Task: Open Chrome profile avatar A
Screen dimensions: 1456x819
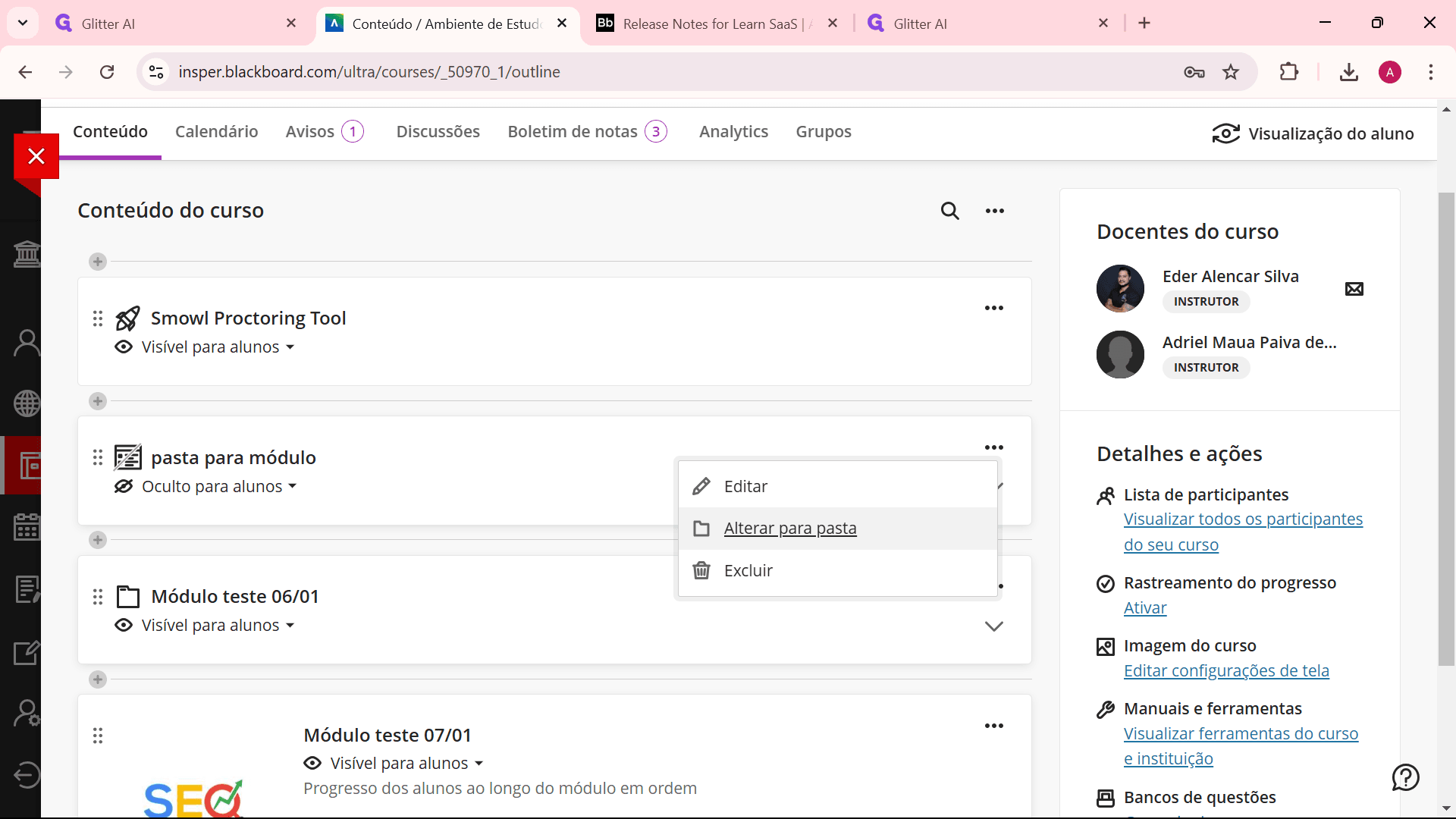Action: click(x=1389, y=72)
